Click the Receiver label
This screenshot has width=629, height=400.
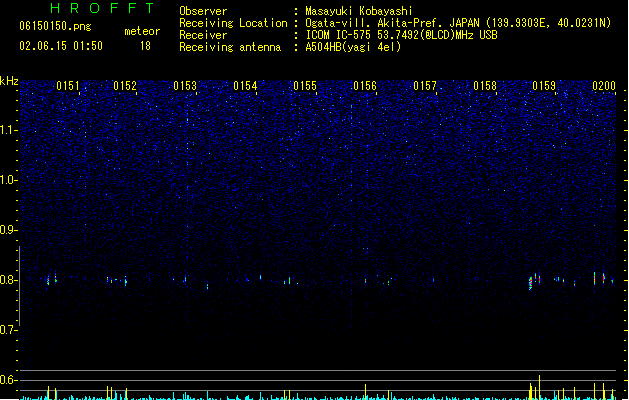point(203,35)
